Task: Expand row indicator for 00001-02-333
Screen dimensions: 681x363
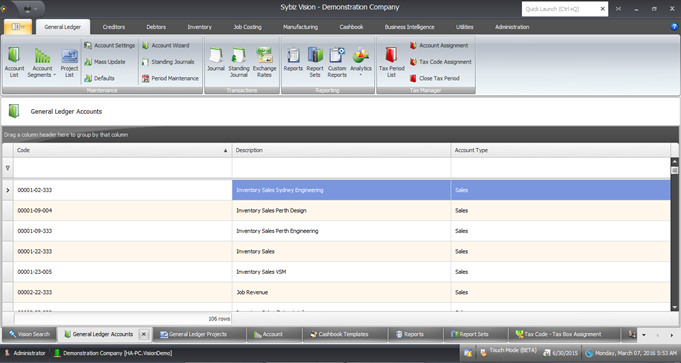Action: pyautogui.click(x=8, y=190)
